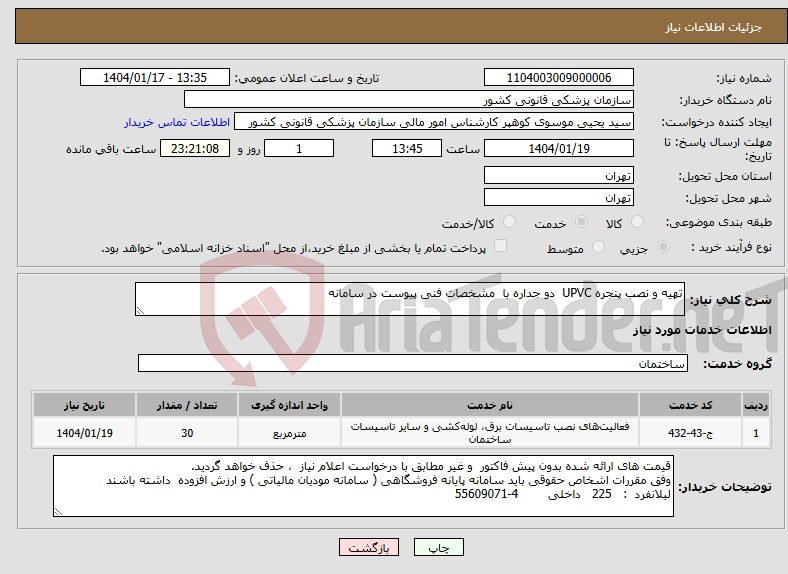This screenshot has width=788, height=574.
Task: Click the توضیحات خریدار label
Action: click(x=725, y=487)
